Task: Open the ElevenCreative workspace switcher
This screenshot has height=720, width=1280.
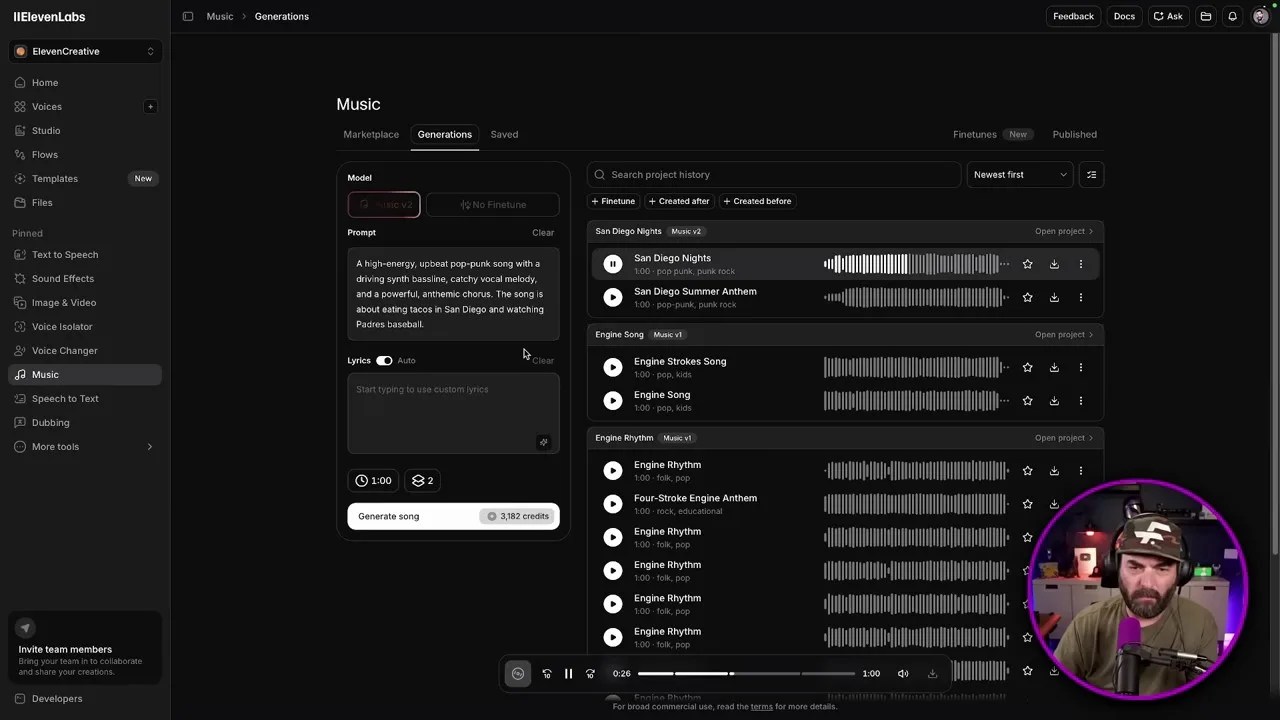Action: pyautogui.click(x=85, y=51)
